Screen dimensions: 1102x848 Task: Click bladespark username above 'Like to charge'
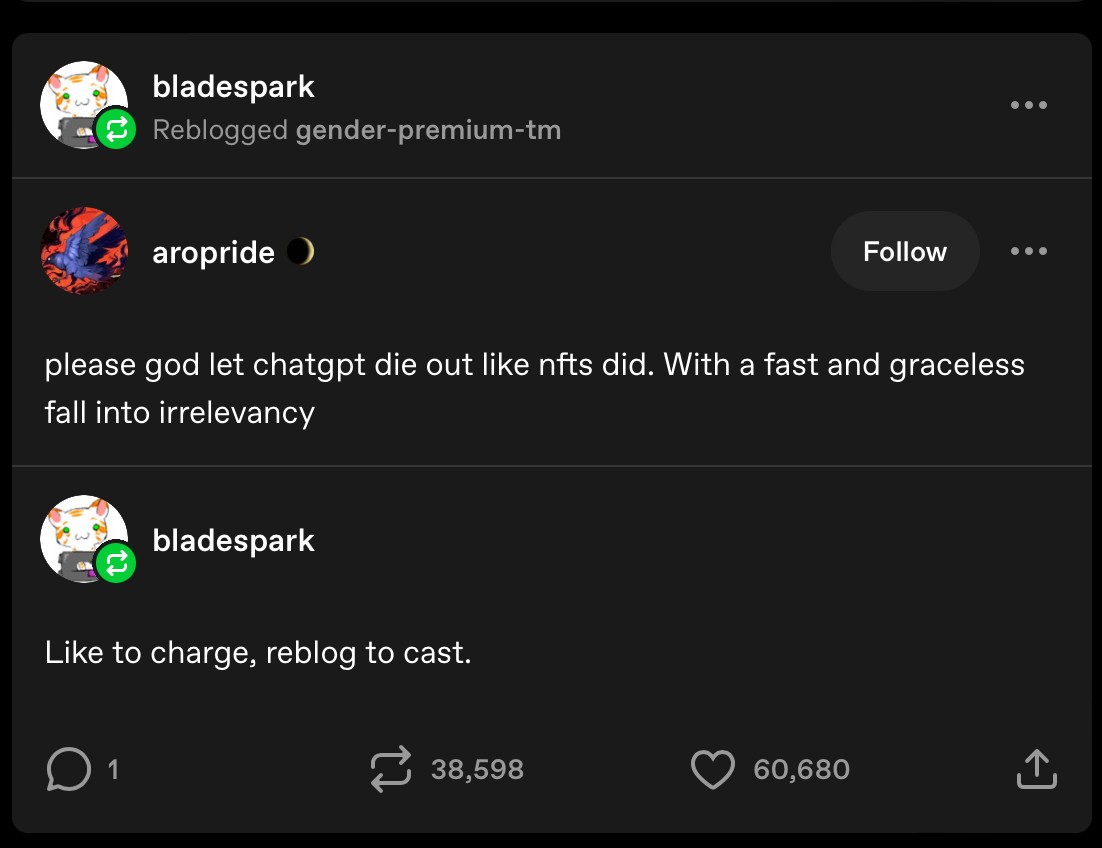(x=233, y=541)
